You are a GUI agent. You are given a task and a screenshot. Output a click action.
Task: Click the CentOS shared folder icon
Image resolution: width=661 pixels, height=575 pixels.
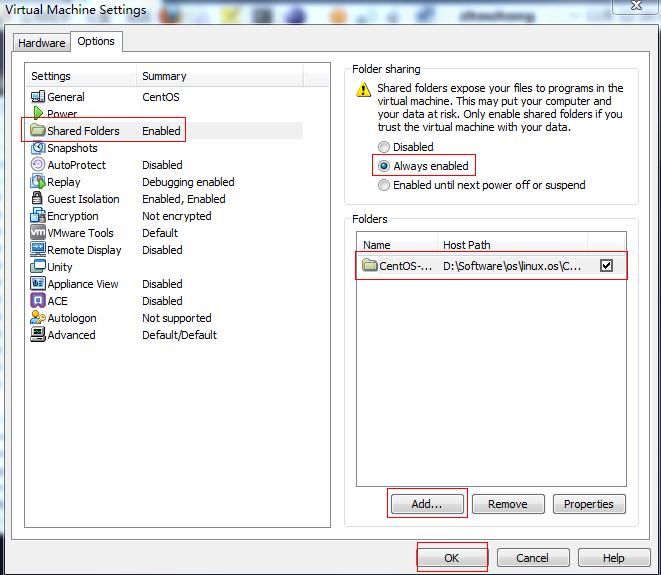pyautogui.click(x=370, y=265)
